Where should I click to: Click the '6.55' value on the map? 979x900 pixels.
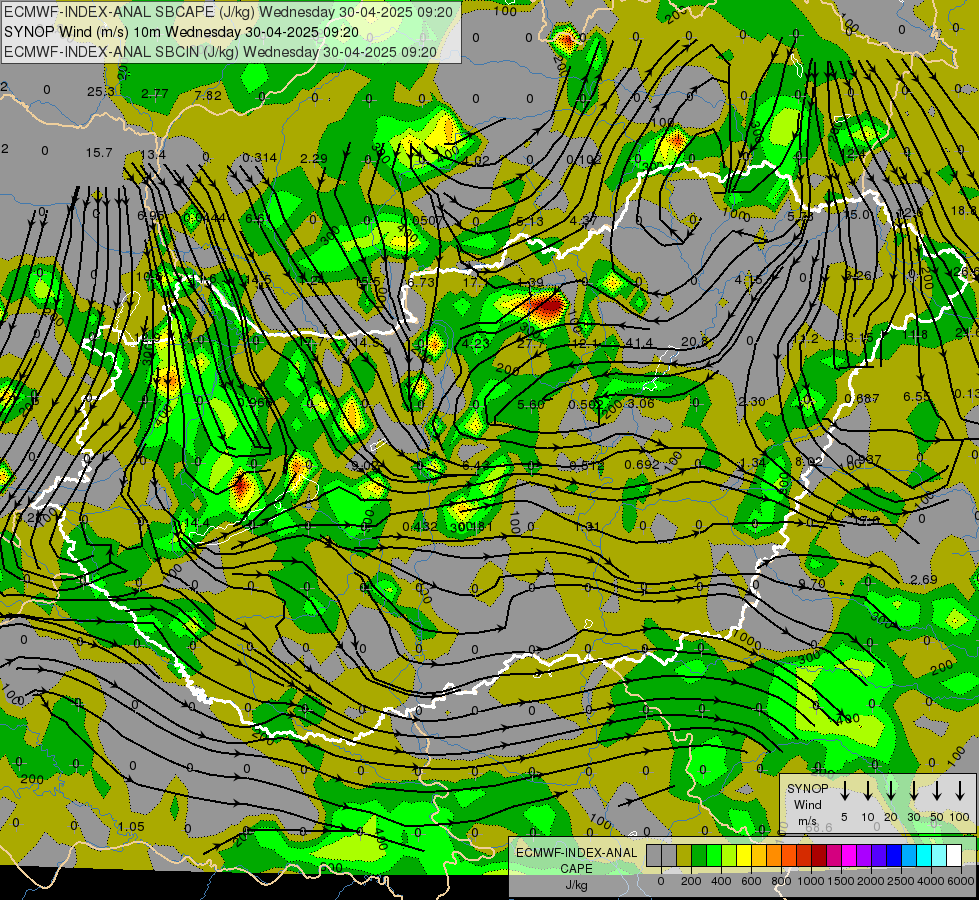tap(917, 396)
